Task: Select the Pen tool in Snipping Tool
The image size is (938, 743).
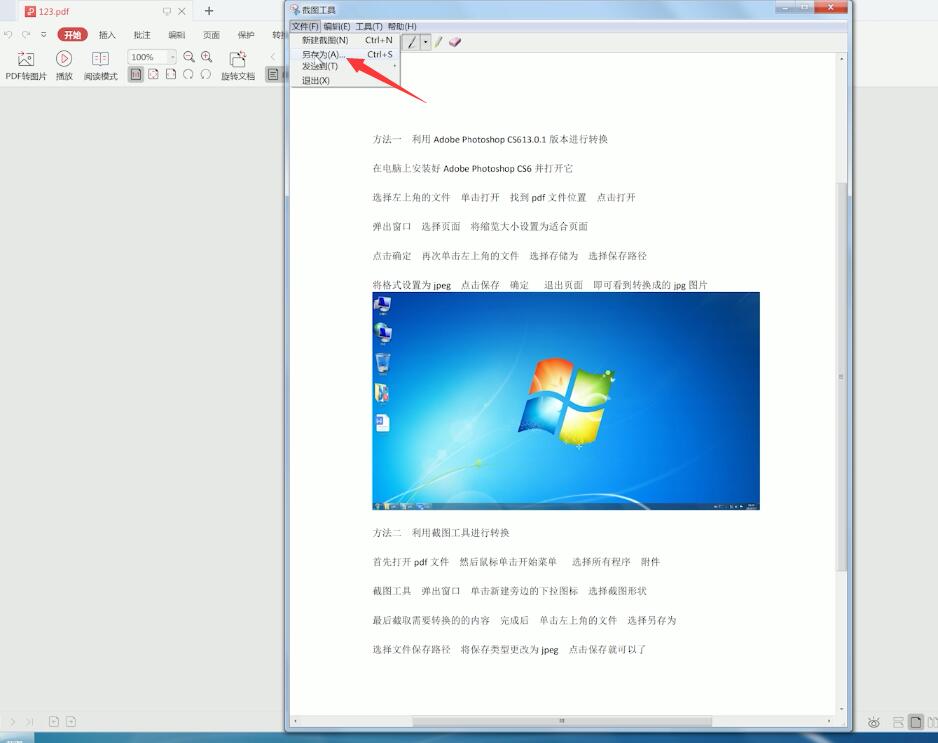Action: coord(412,42)
